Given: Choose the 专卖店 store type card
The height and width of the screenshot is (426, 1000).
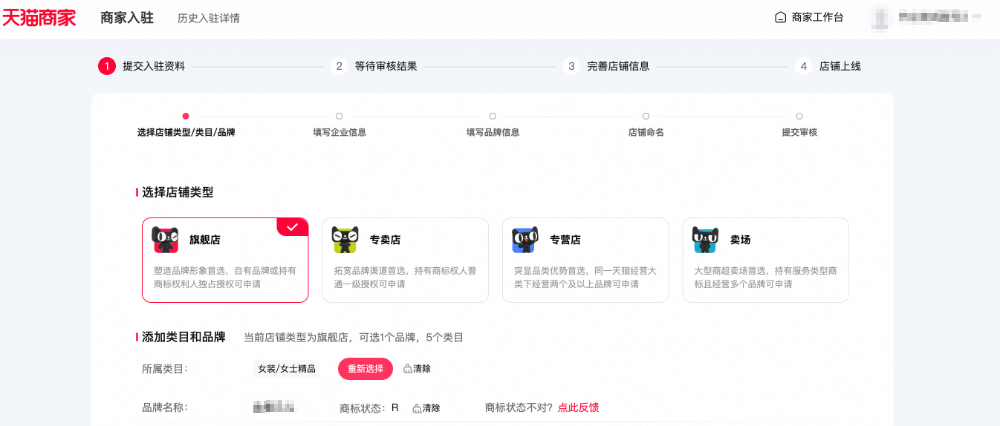Looking at the screenshot, I should point(405,260).
